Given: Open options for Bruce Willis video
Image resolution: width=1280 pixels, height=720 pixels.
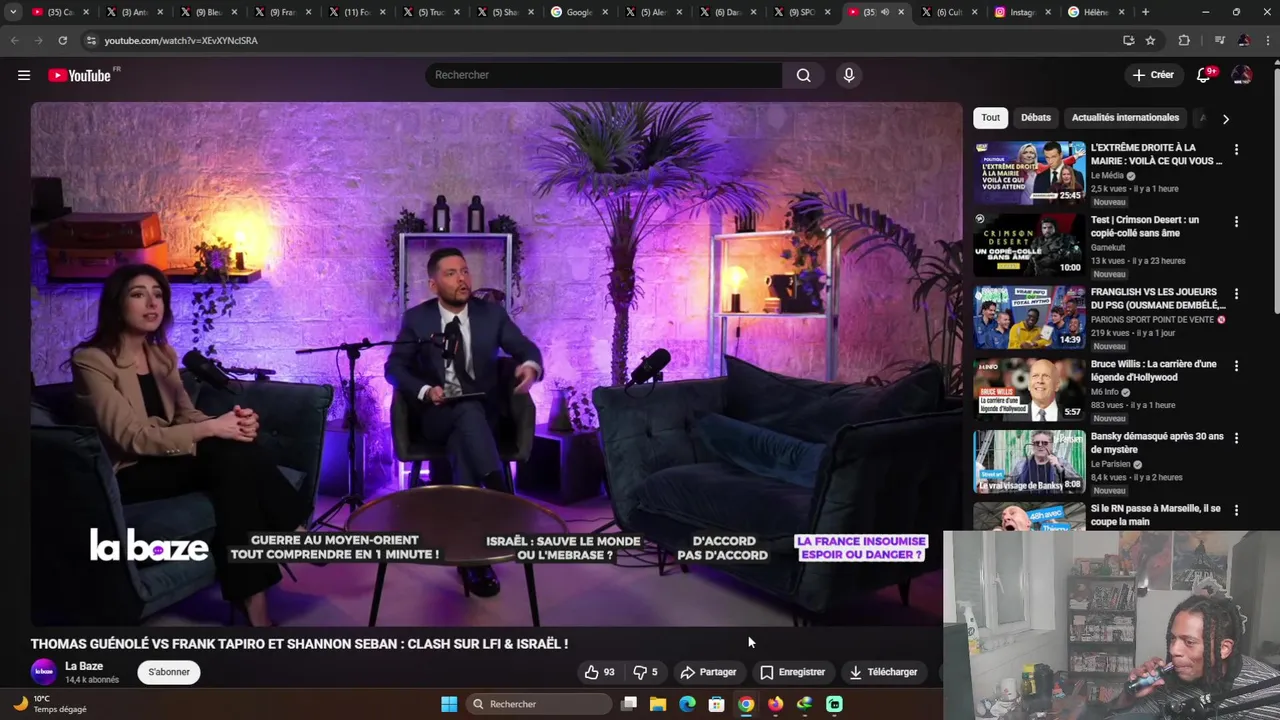Looking at the screenshot, I should click(1236, 365).
